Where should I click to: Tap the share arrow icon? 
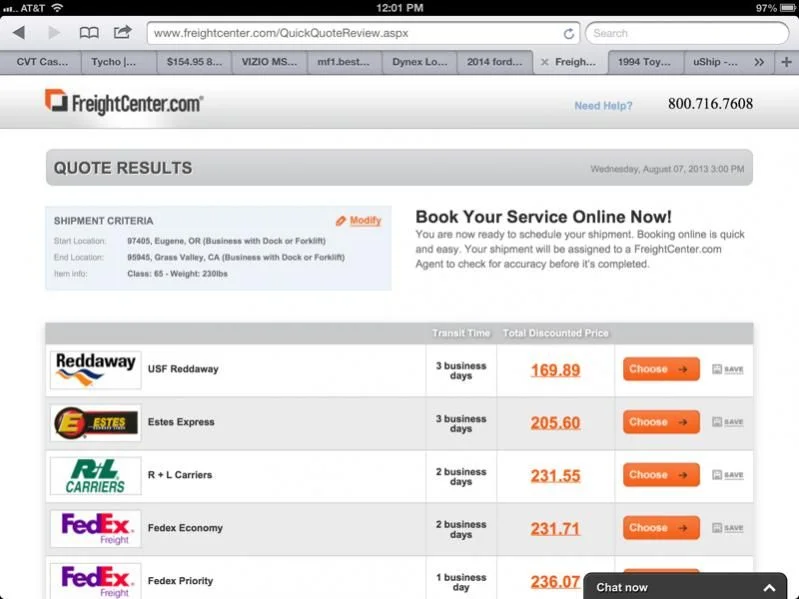click(x=122, y=33)
